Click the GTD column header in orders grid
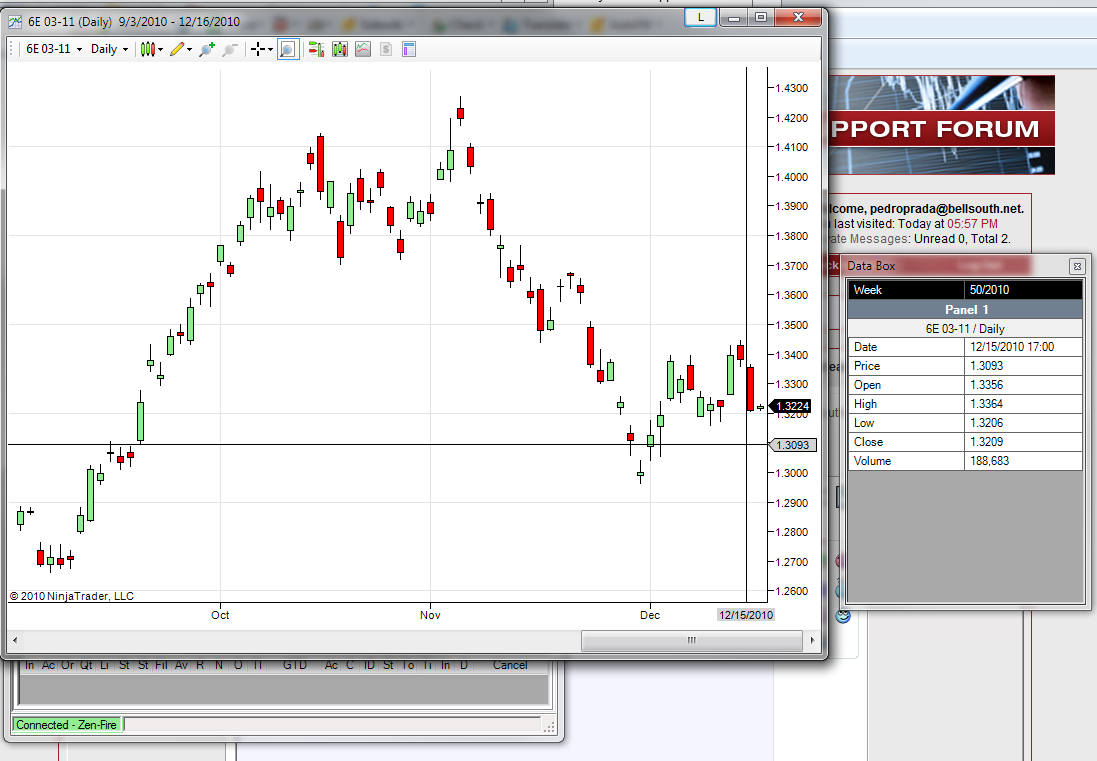The image size is (1097, 761). 295,665
